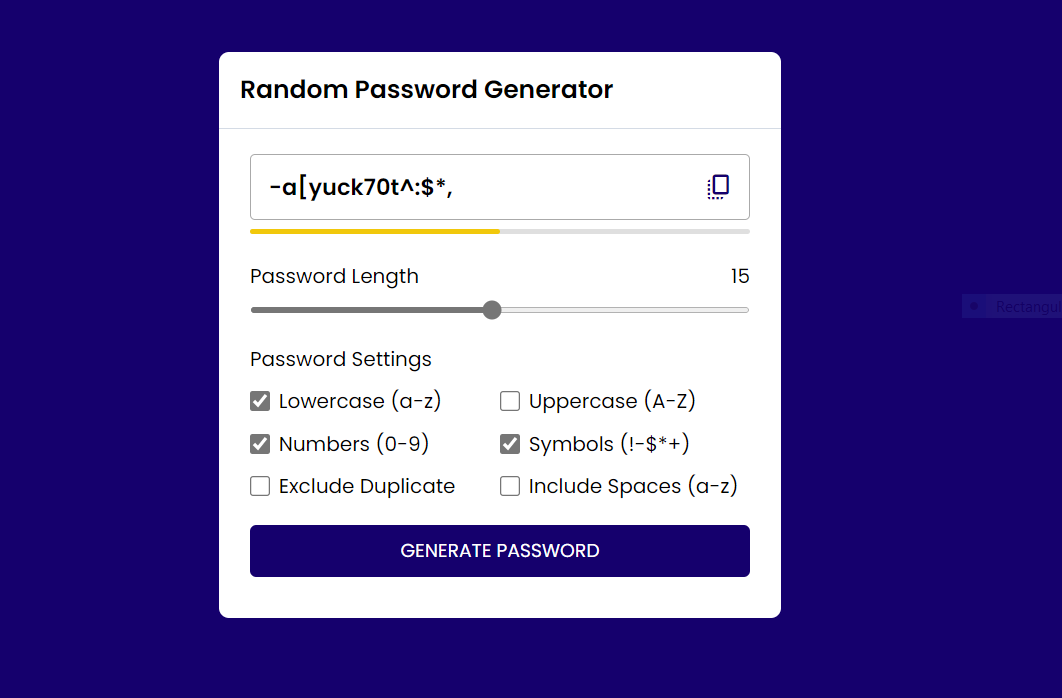Click the "Exclude Duplicate" label text
1062x698 pixels.
pos(367,486)
